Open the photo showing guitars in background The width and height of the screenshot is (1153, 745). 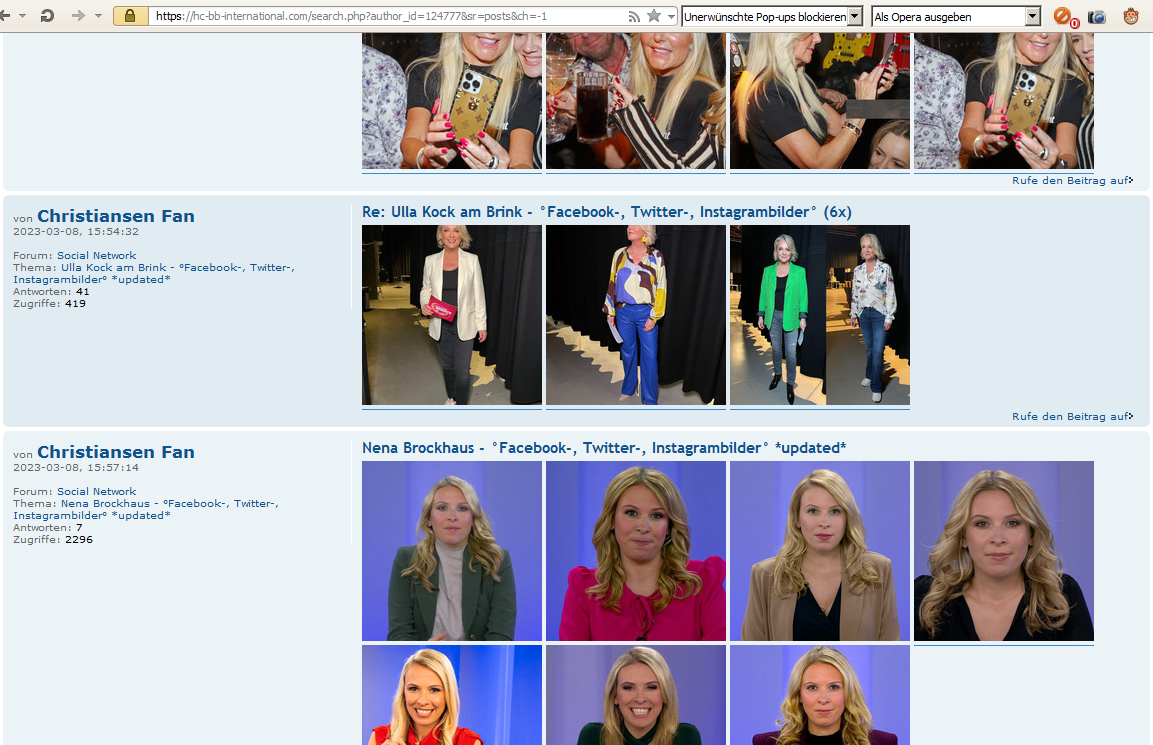coord(820,101)
